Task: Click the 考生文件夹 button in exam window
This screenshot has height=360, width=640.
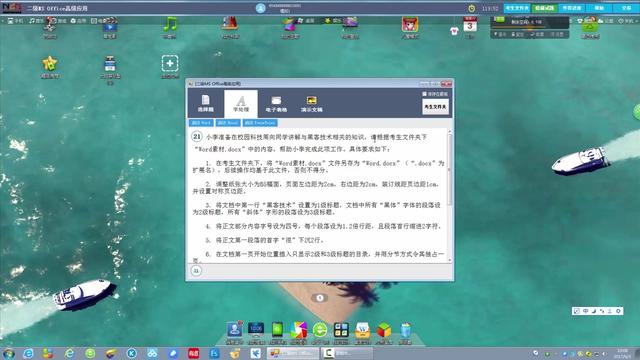Action: pyautogui.click(x=436, y=107)
